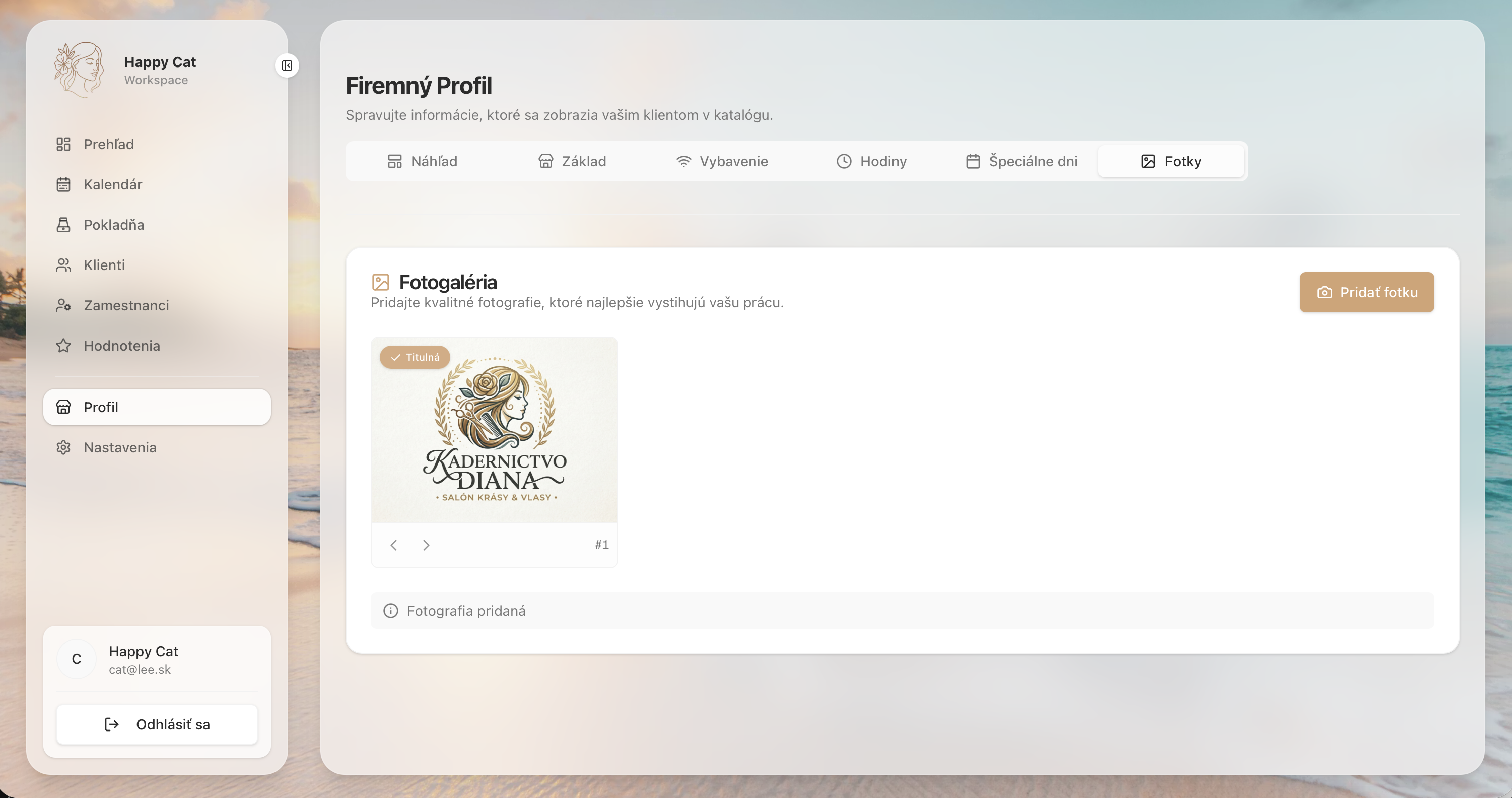Toggle the Titulná cover photo badge
This screenshot has height=798, width=1512.
[415, 357]
